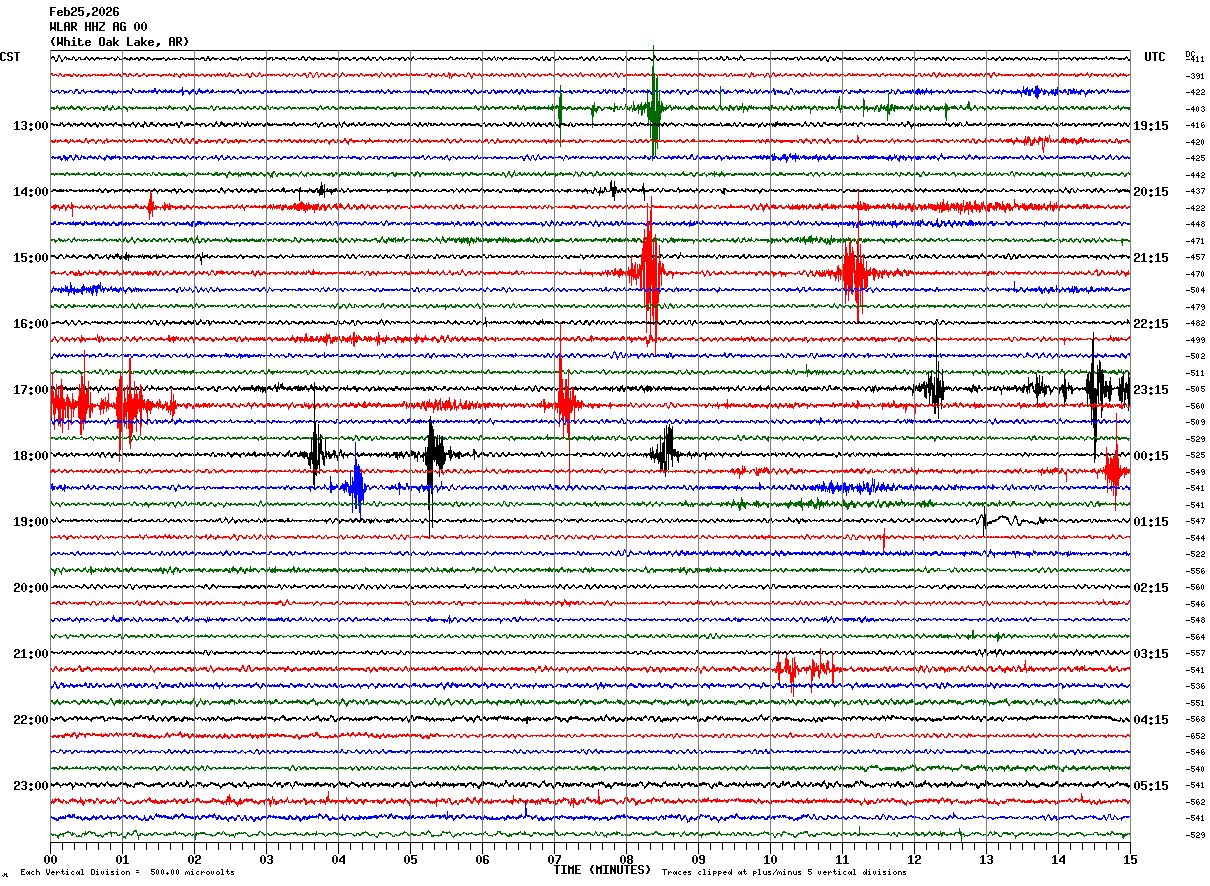Pick minute tick 07 on the time axis

(x=555, y=858)
